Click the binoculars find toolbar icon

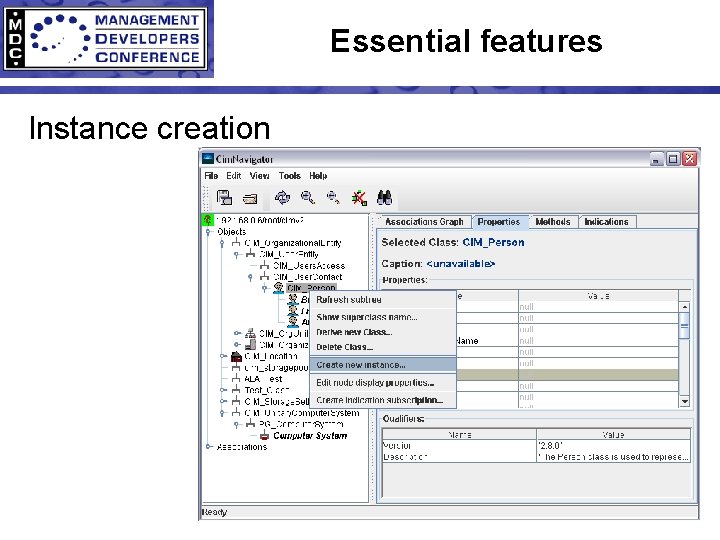click(384, 197)
